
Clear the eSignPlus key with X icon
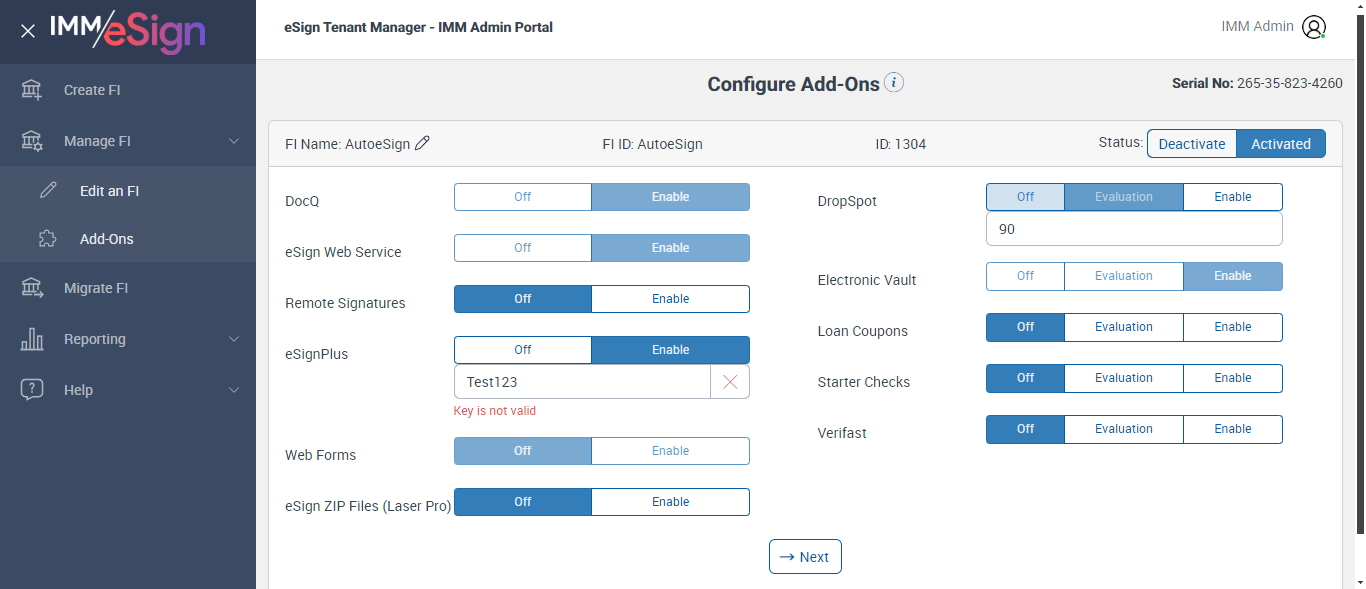[x=730, y=382]
